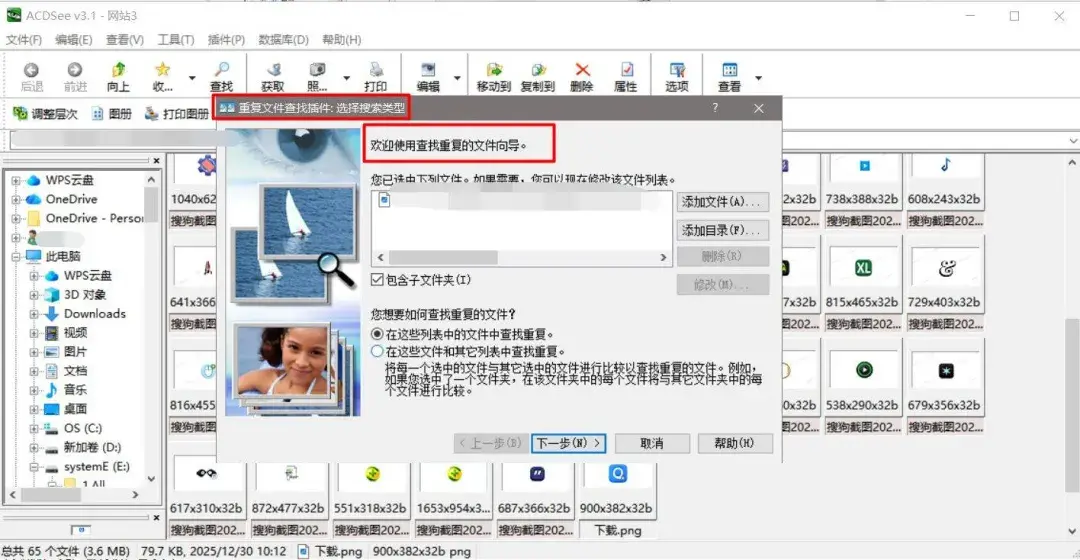
Task: Open the 数据库(D) menu
Action: (284, 40)
